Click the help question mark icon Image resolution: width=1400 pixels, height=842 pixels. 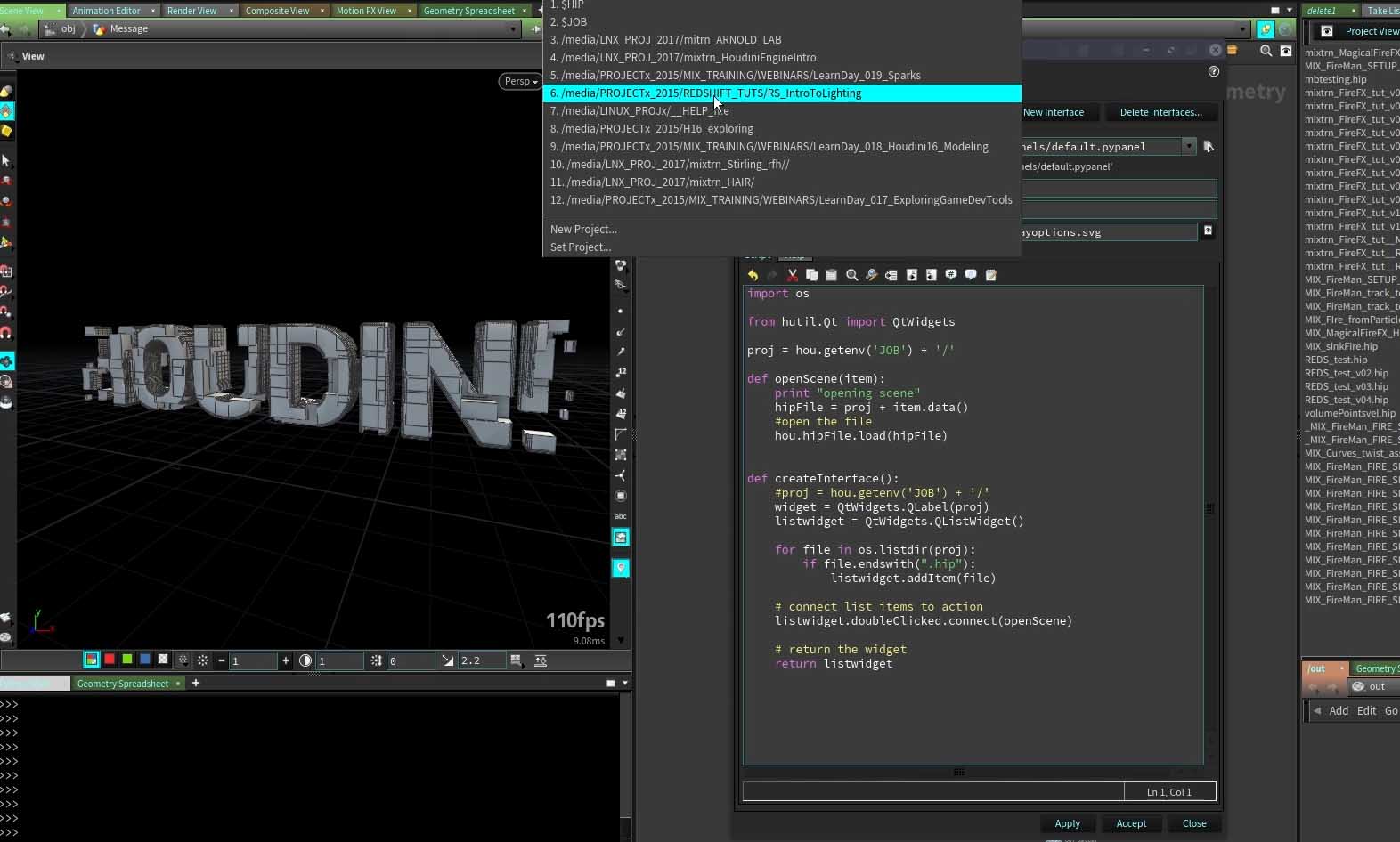(x=1213, y=71)
